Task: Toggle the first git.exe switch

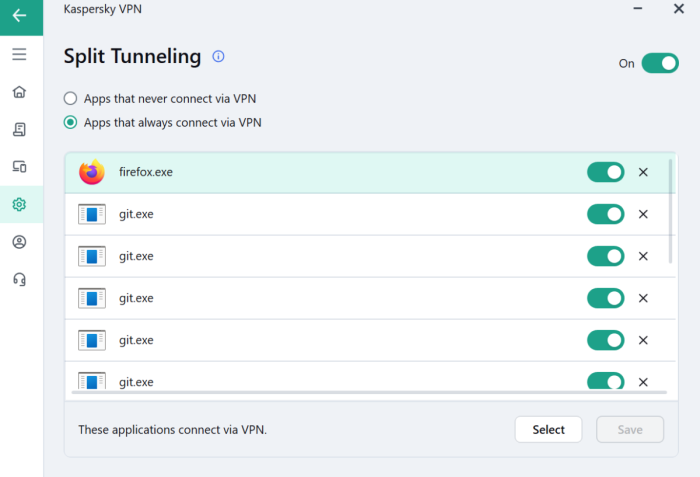Action: (x=605, y=214)
